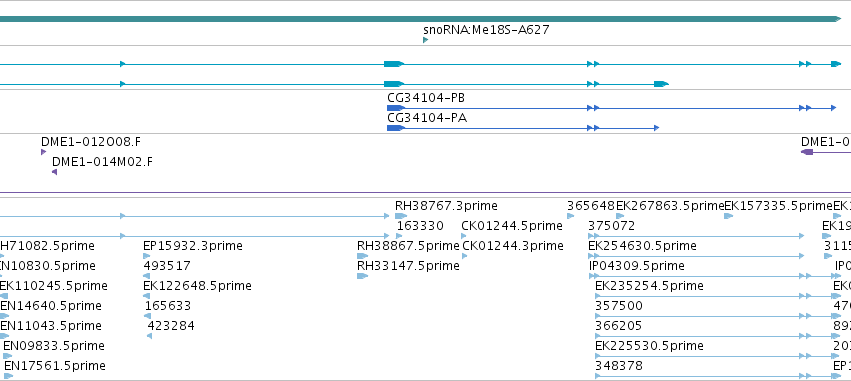Select the RH38867.5prime label
The height and width of the screenshot is (381, 851).
pos(408,246)
